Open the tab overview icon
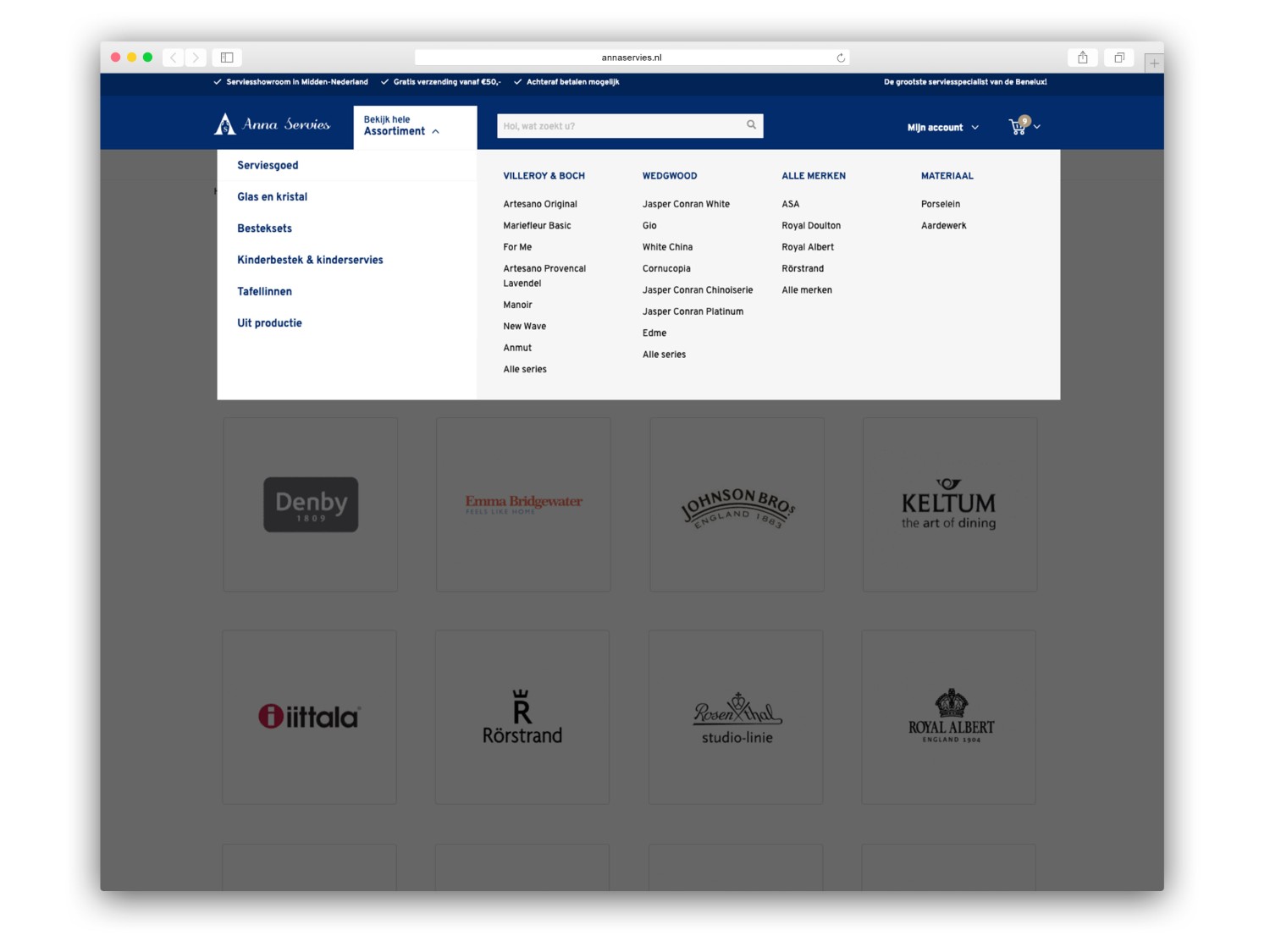This screenshot has width=1270, height=952. click(x=1118, y=57)
